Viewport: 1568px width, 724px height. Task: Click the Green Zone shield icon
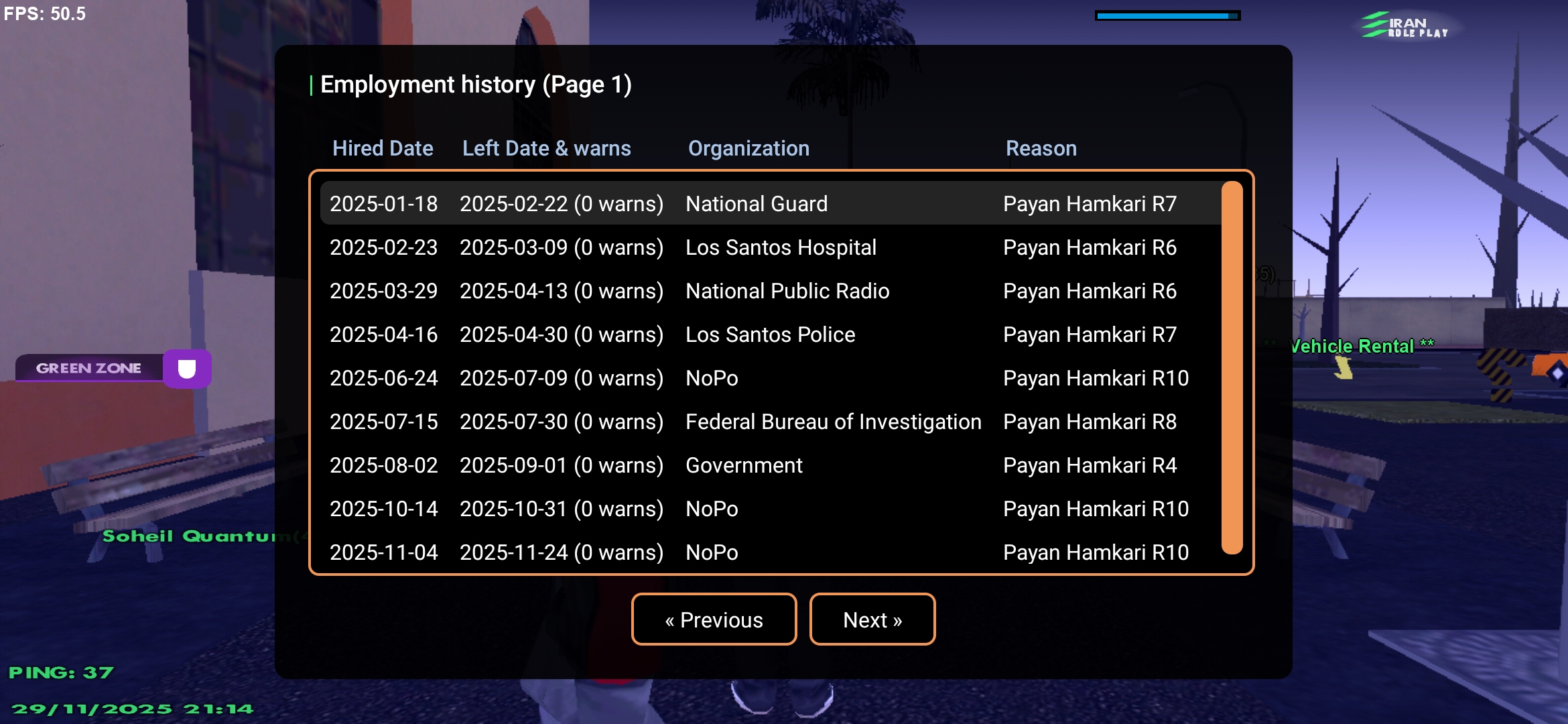coord(187,369)
